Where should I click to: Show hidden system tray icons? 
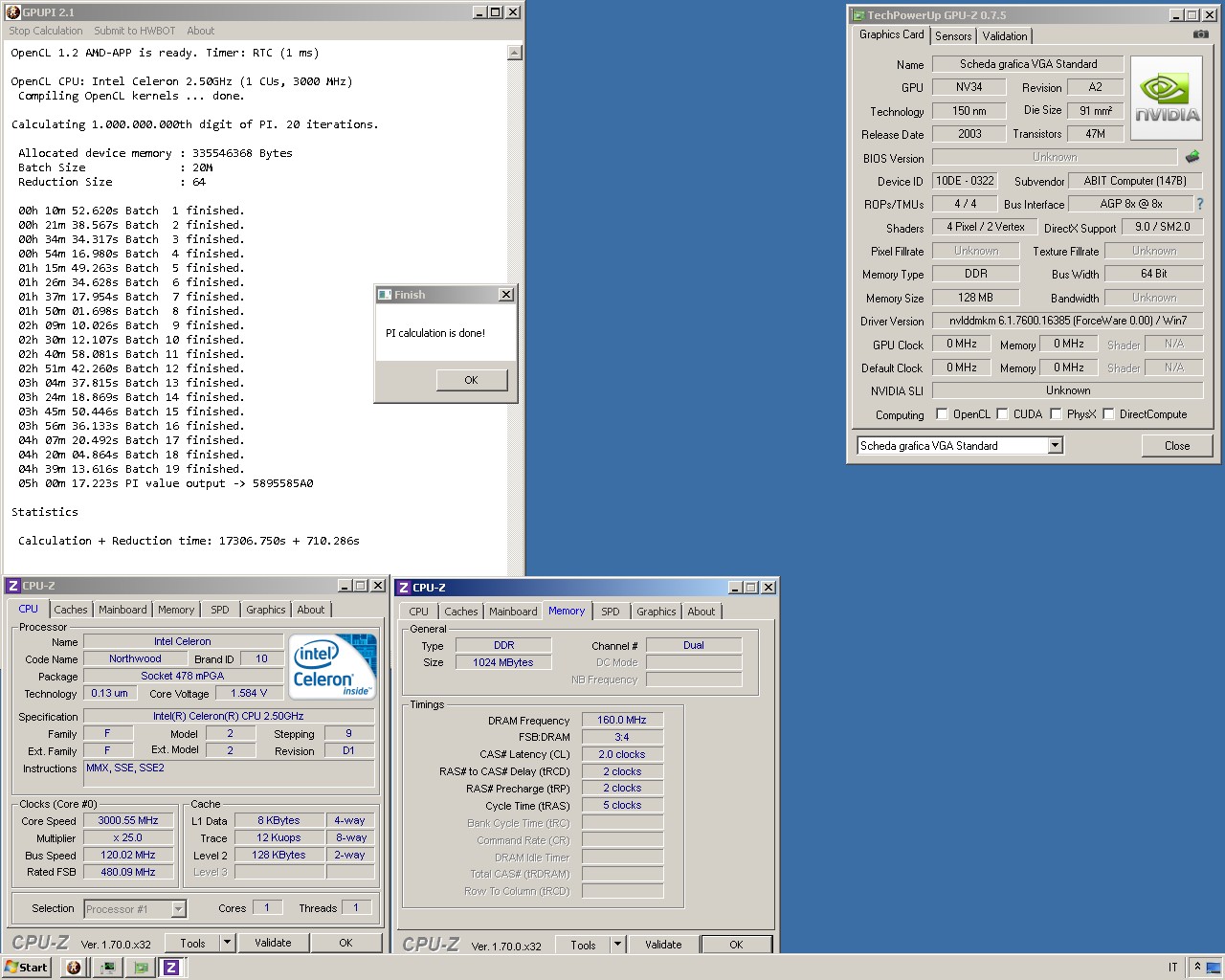(x=1197, y=967)
